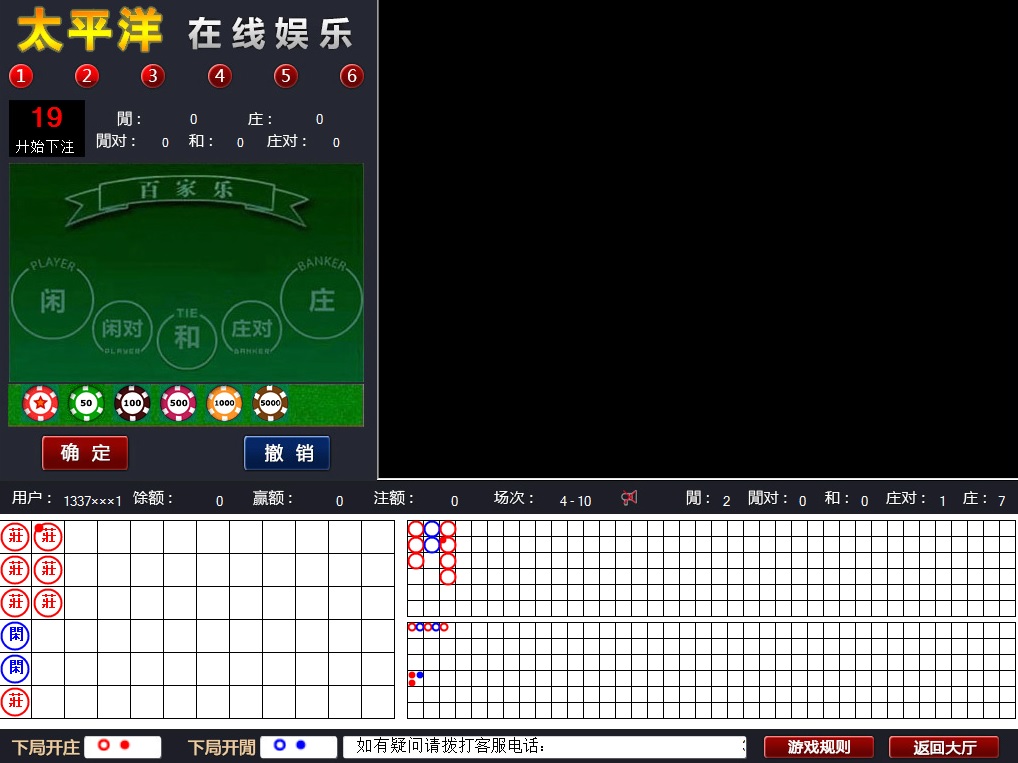
Task: Confirm bet with 确定 button
Action: [85, 453]
